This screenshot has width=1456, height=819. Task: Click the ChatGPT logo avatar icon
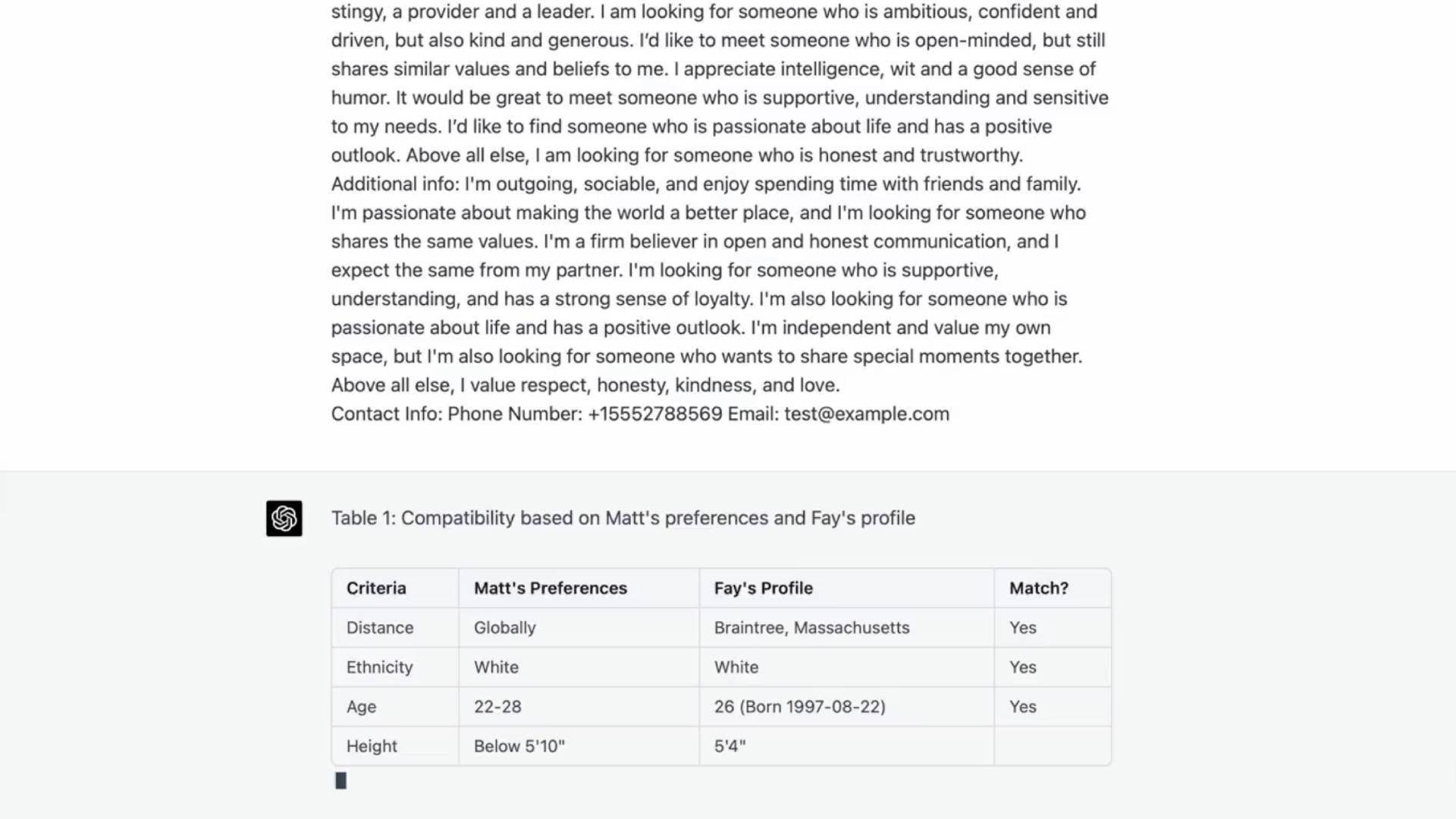coord(284,519)
